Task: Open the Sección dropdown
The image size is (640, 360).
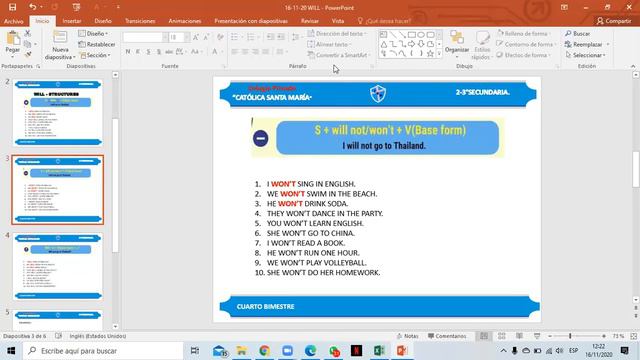Action: 96,55
